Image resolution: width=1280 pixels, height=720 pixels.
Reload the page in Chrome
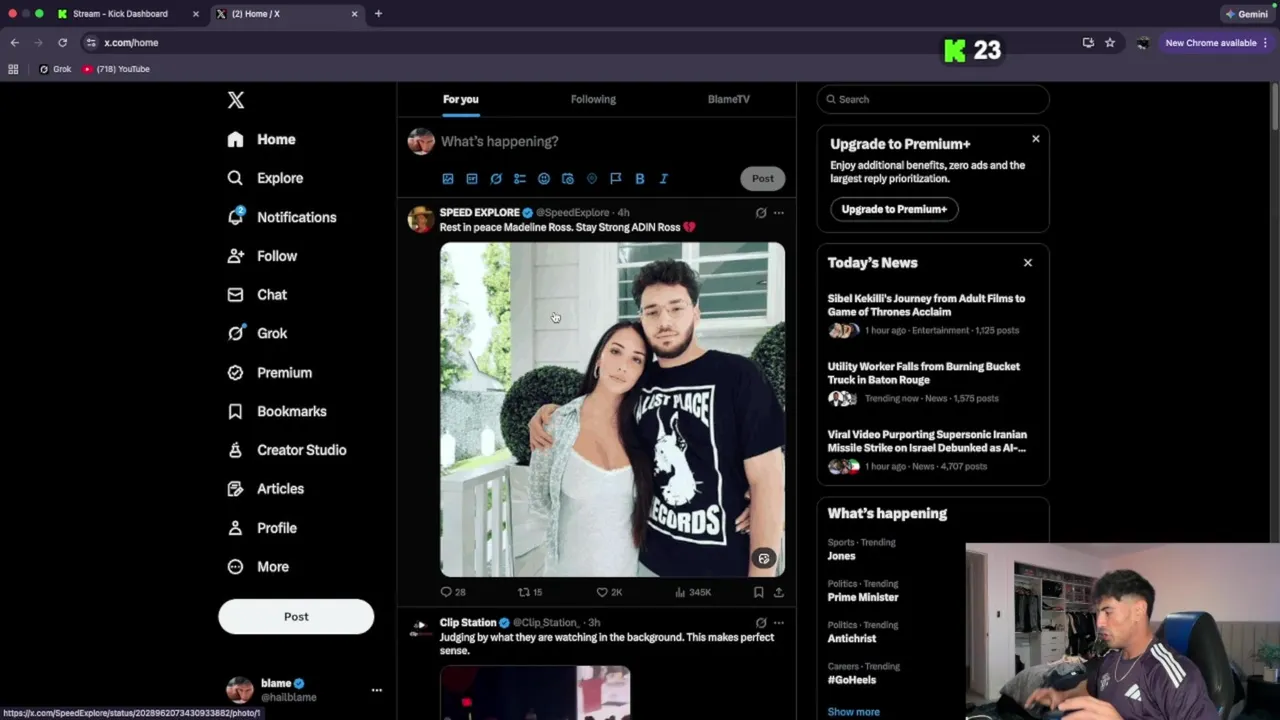coord(62,43)
